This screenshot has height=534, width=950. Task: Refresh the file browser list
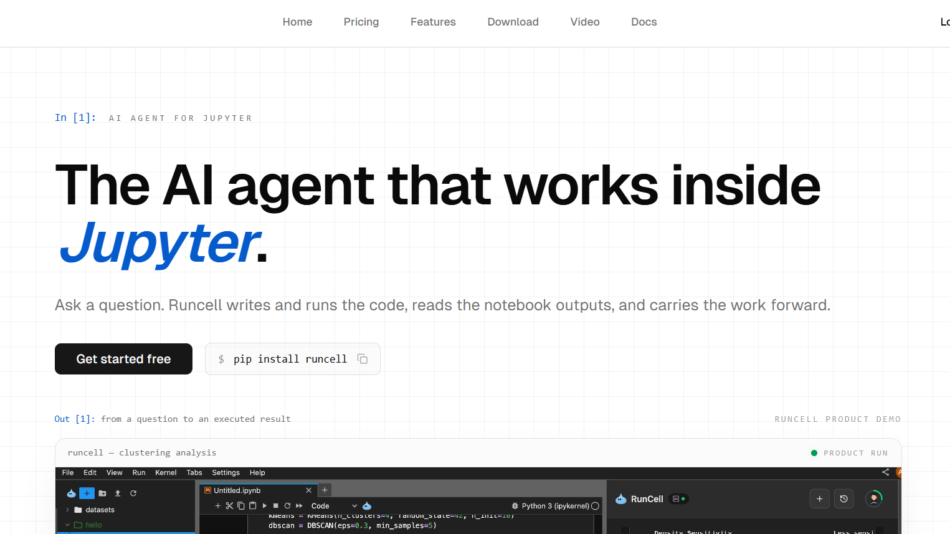point(133,493)
